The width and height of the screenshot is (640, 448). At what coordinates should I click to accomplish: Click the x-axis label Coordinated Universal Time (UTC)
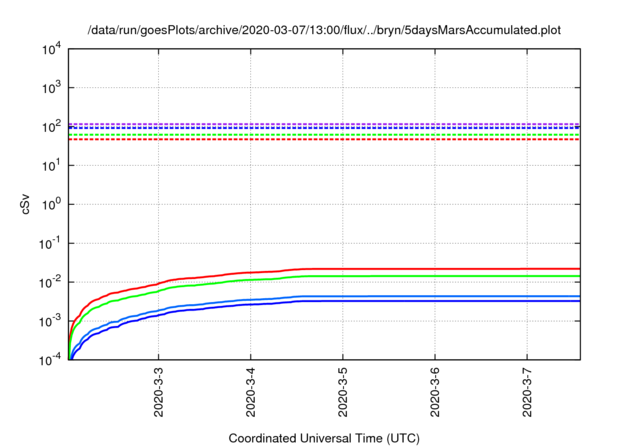[x=324, y=438]
